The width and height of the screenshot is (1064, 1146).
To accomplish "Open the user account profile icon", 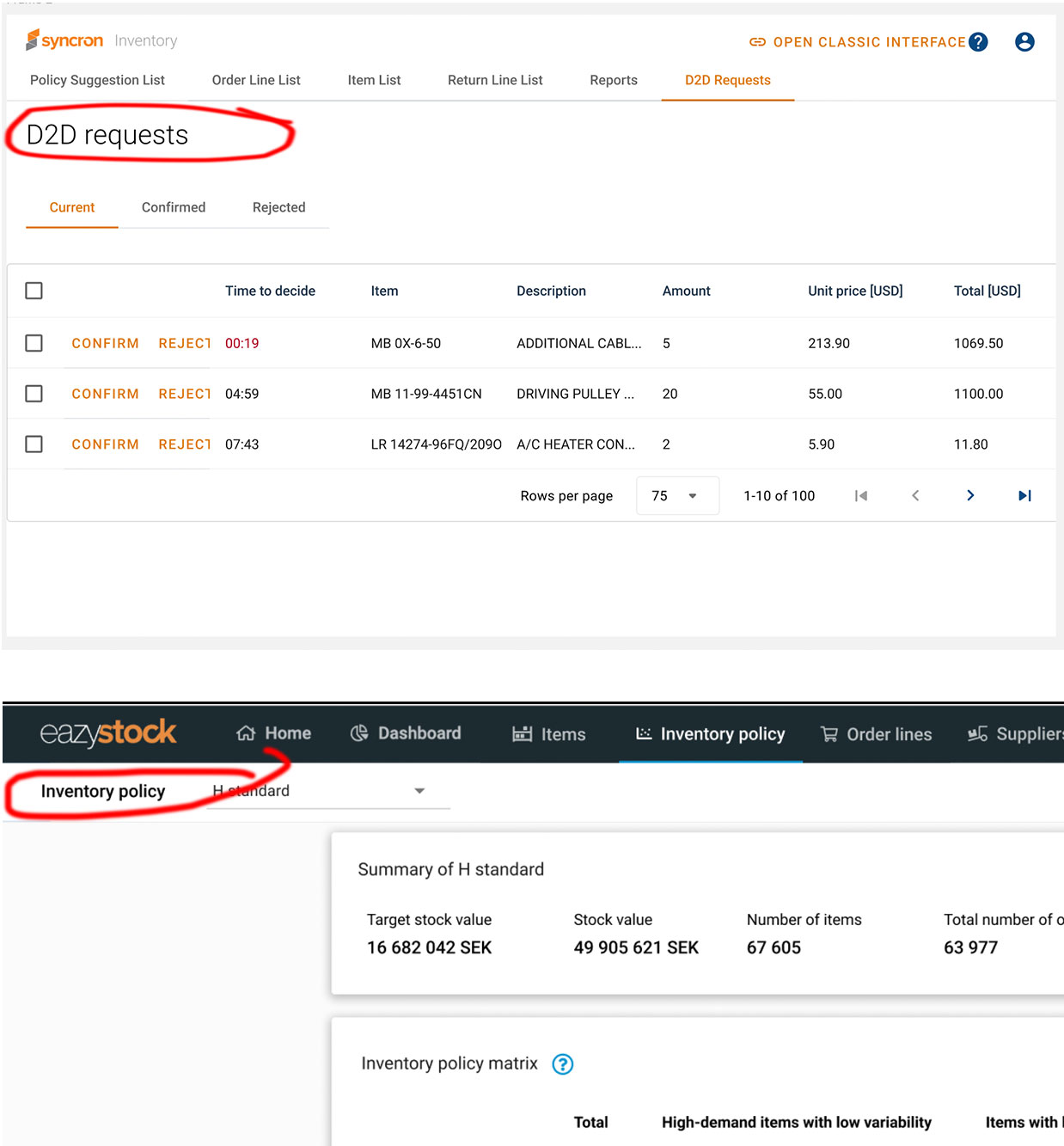I will pos(1024,42).
